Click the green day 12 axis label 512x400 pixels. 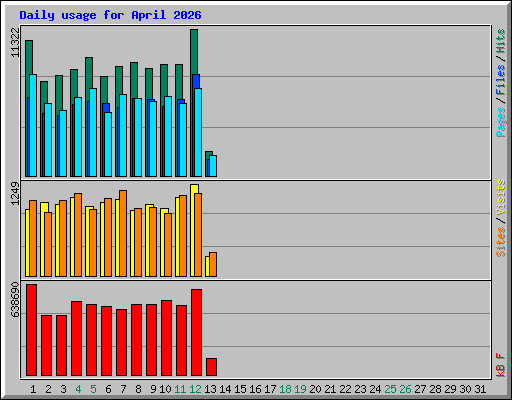pos(195,389)
